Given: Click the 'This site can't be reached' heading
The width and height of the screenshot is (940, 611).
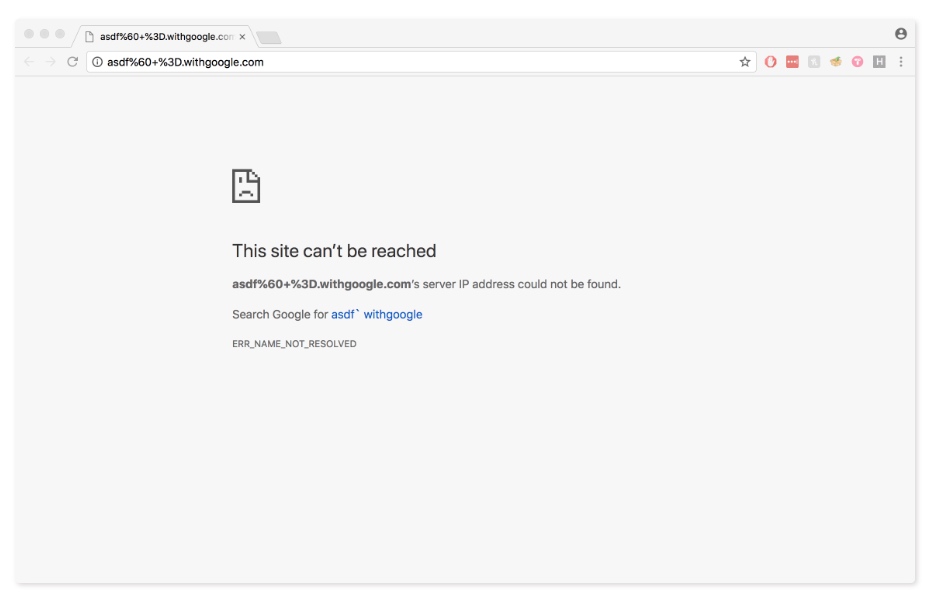Looking at the screenshot, I should [334, 251].
